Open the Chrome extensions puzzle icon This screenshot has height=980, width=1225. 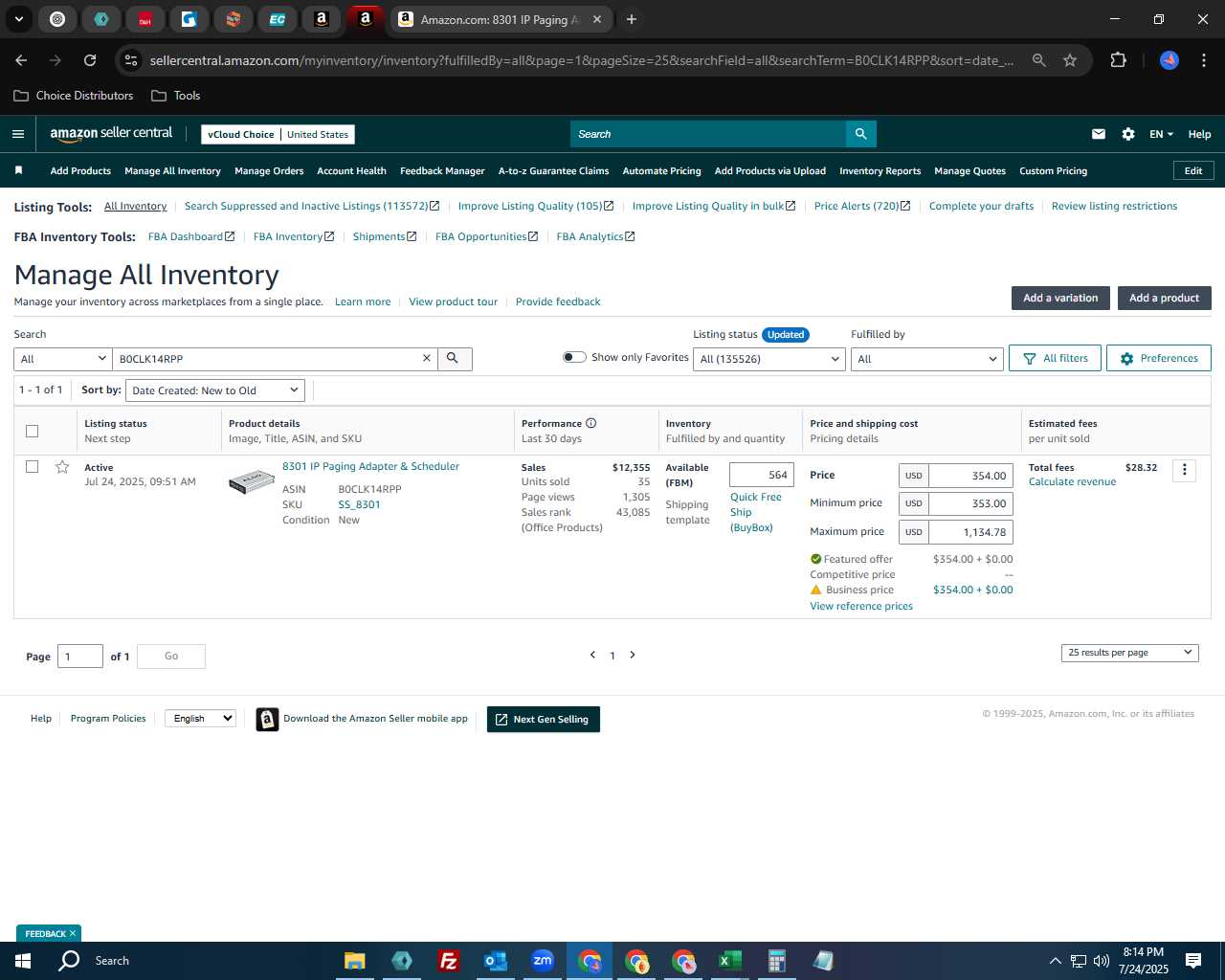click(1118, 60)
